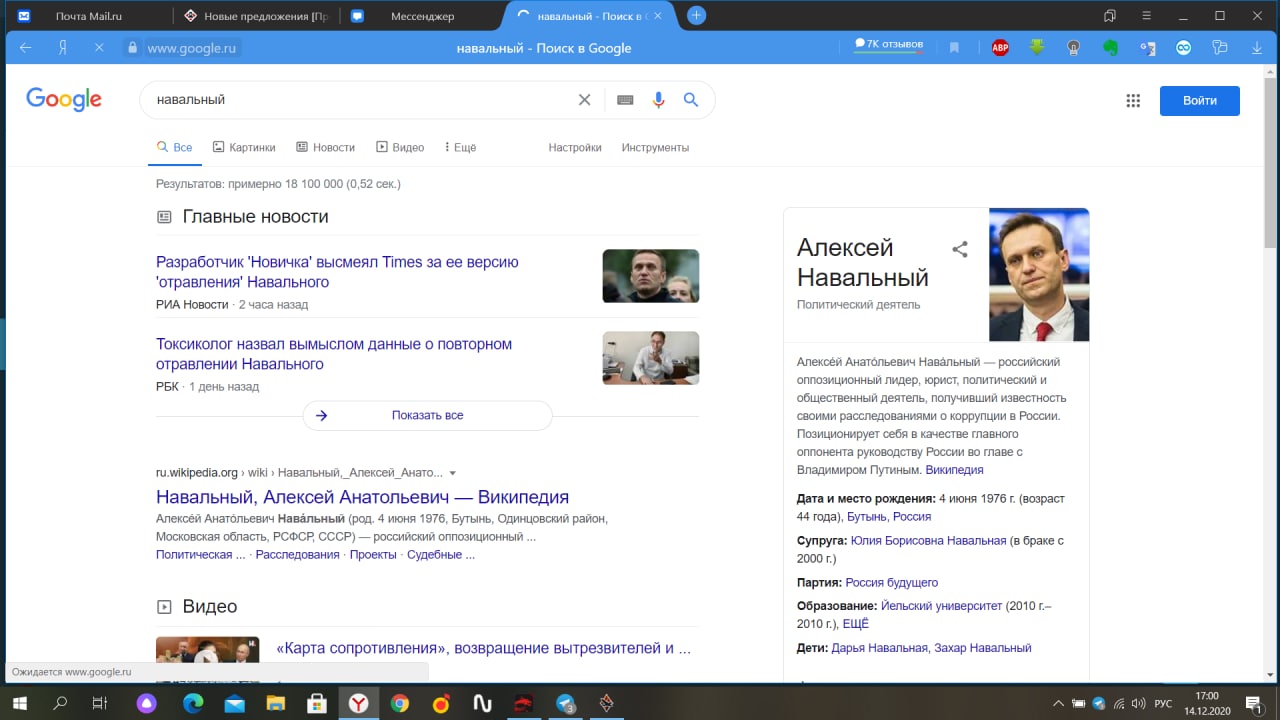This screenshot has height=720, width=1280.
Task: Show hidden system tray icons
Action: (x=1059, y=703)
